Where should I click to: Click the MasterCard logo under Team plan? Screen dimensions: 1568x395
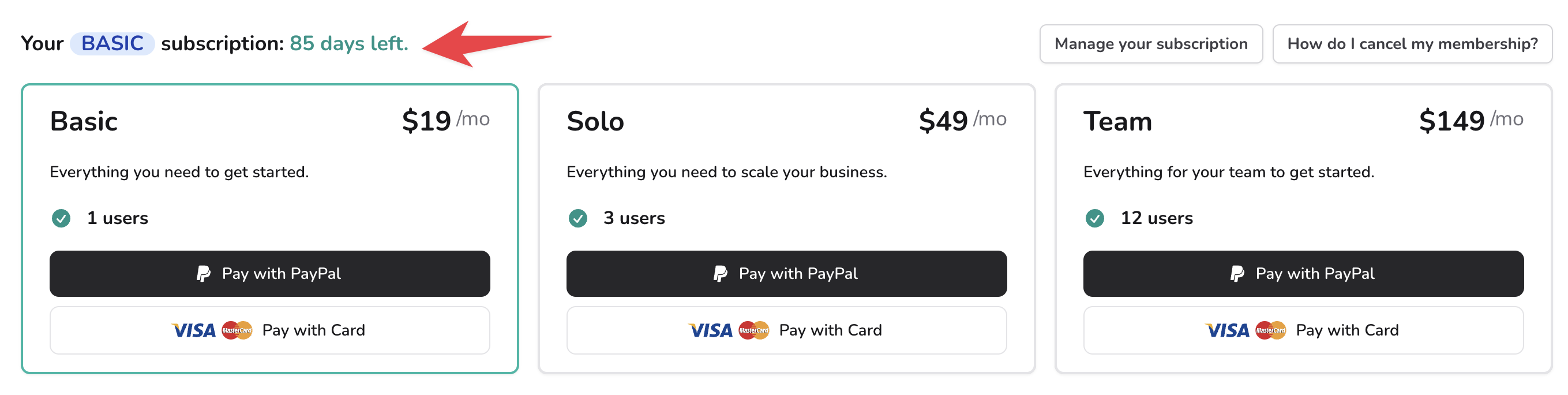1270,330
